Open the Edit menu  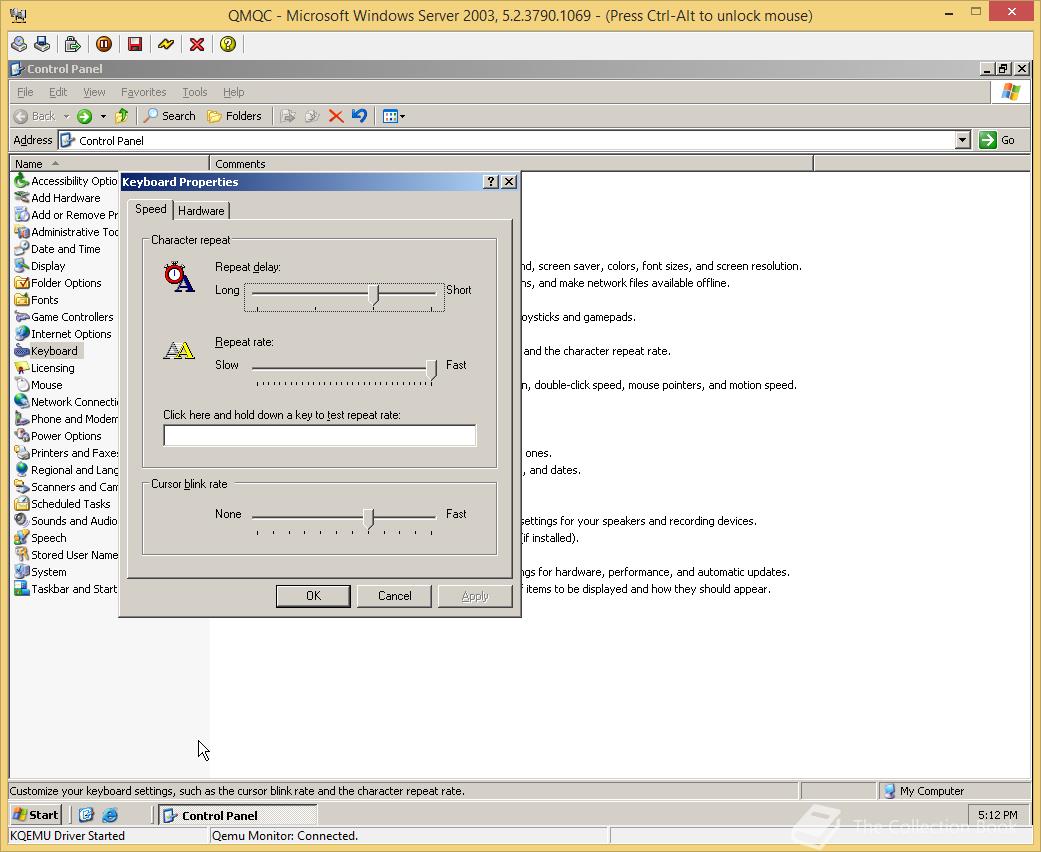tap(58, 92)
